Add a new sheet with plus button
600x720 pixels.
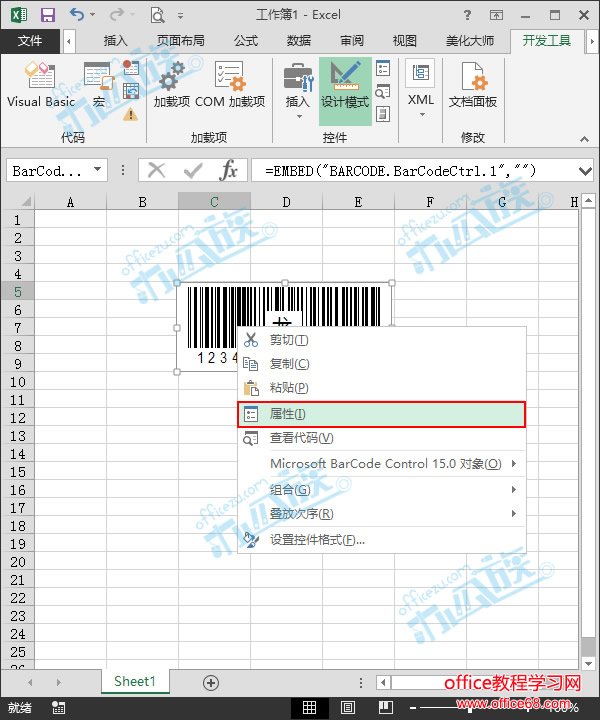pos(211,683)
